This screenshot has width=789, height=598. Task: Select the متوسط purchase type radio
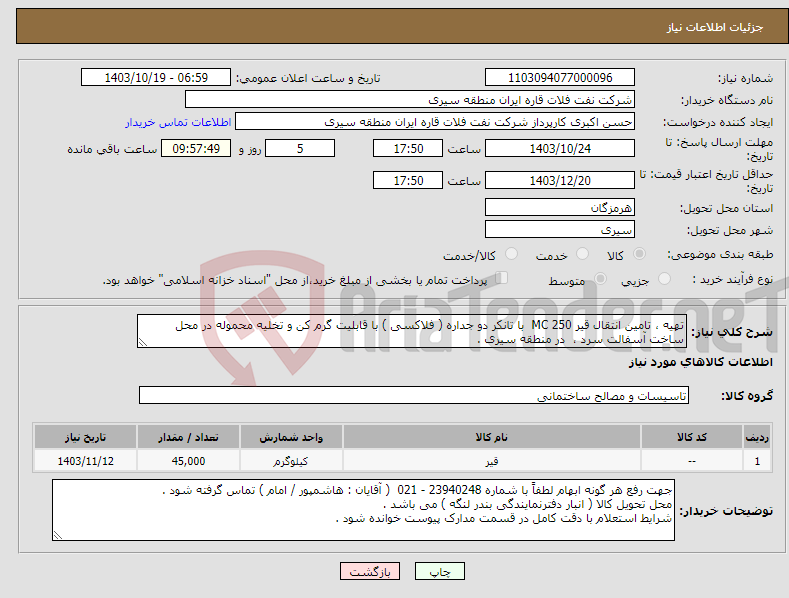pos(600,278)
